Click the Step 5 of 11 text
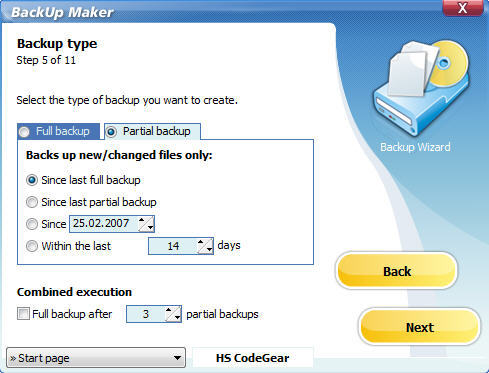The height and width of the screenshot is (373, 489). [x=46, y=60]
